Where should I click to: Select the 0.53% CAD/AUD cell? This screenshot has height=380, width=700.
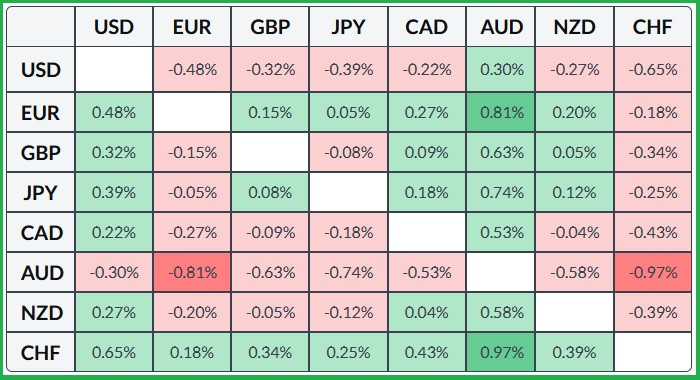500,233
